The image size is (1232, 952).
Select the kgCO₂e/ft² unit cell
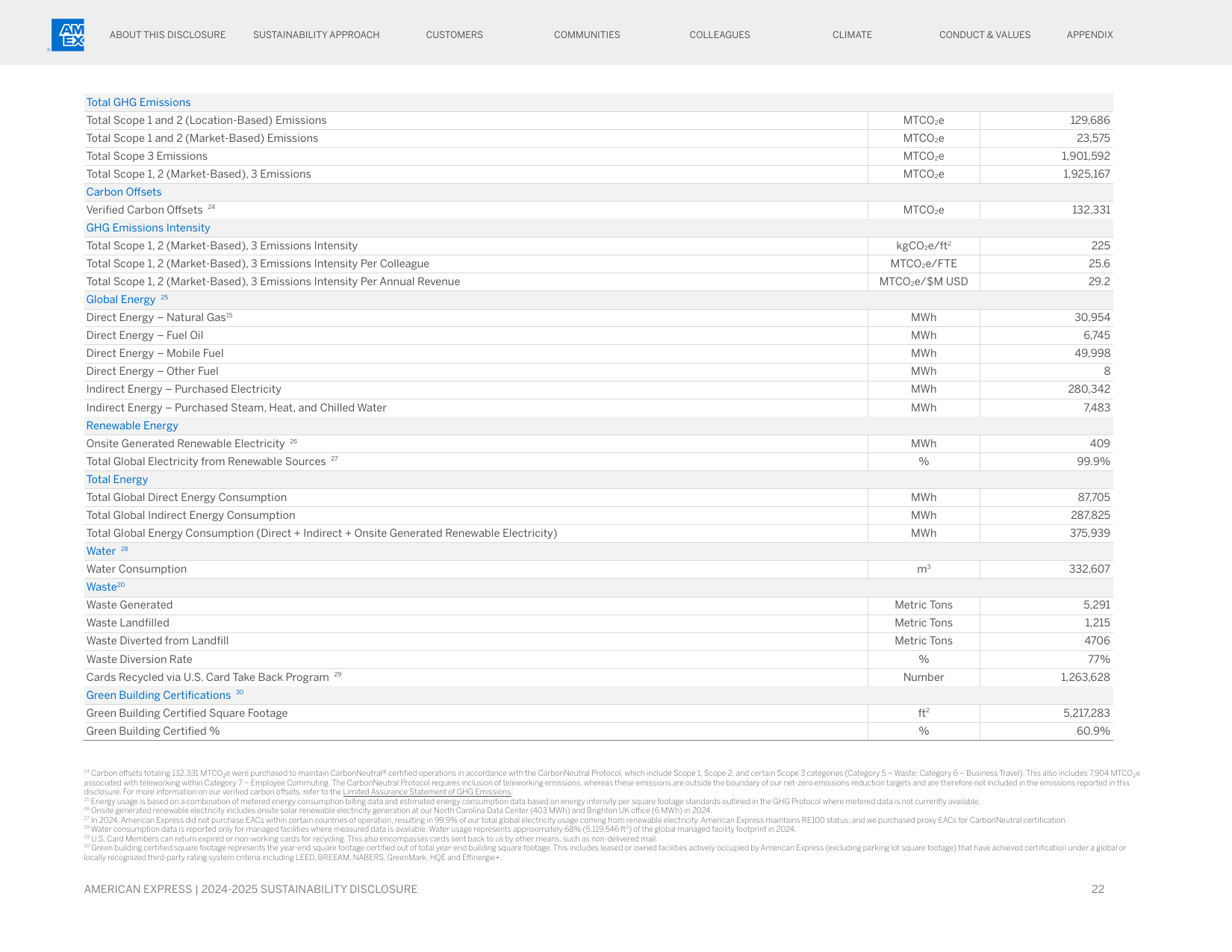click(x=924, y=246)
